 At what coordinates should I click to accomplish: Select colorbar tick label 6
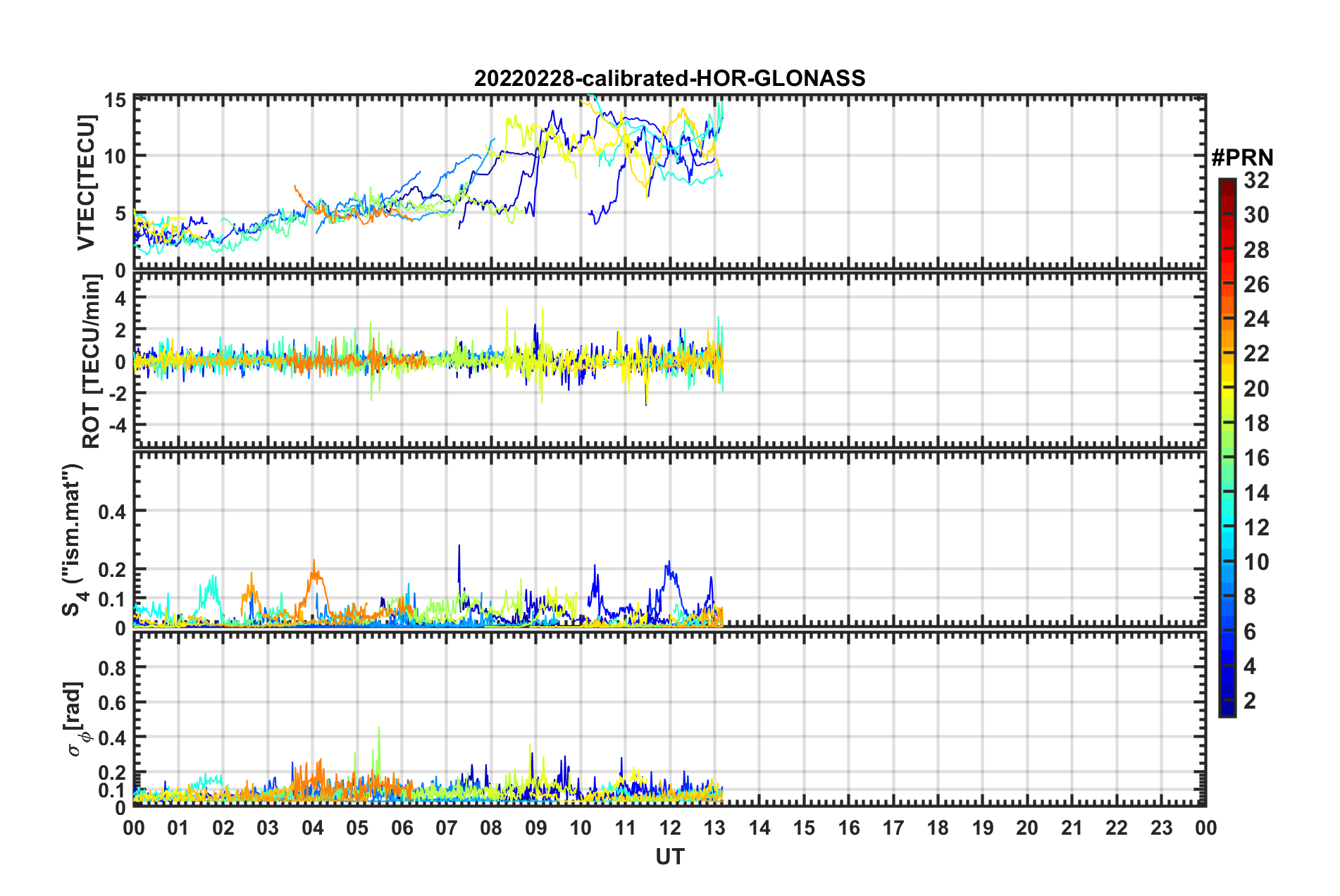(x=1250, y=632)
